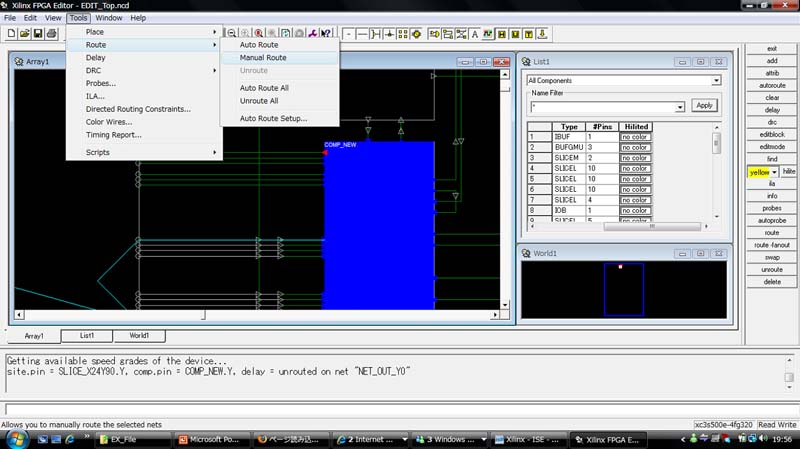
Task: Click the delete button on right panel
Action: [772, 282]
